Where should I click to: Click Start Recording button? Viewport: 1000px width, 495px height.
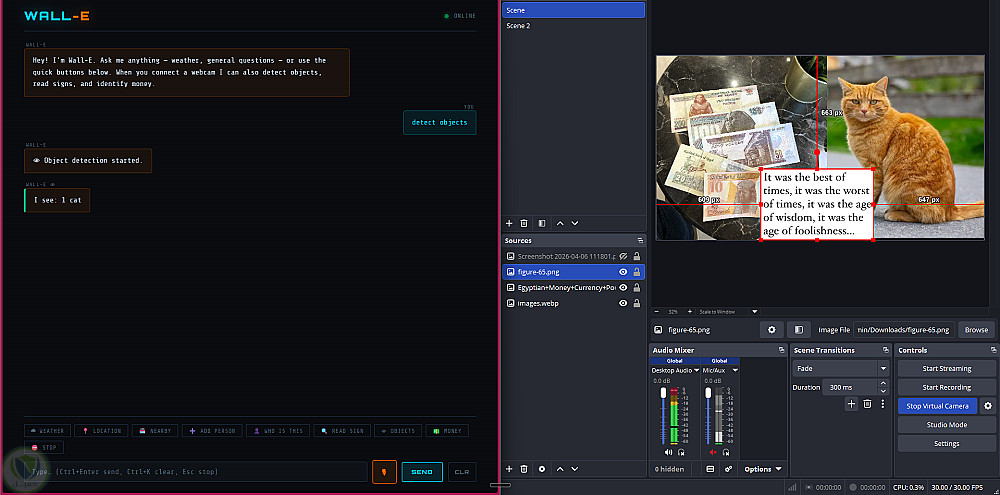coord(946,387)
